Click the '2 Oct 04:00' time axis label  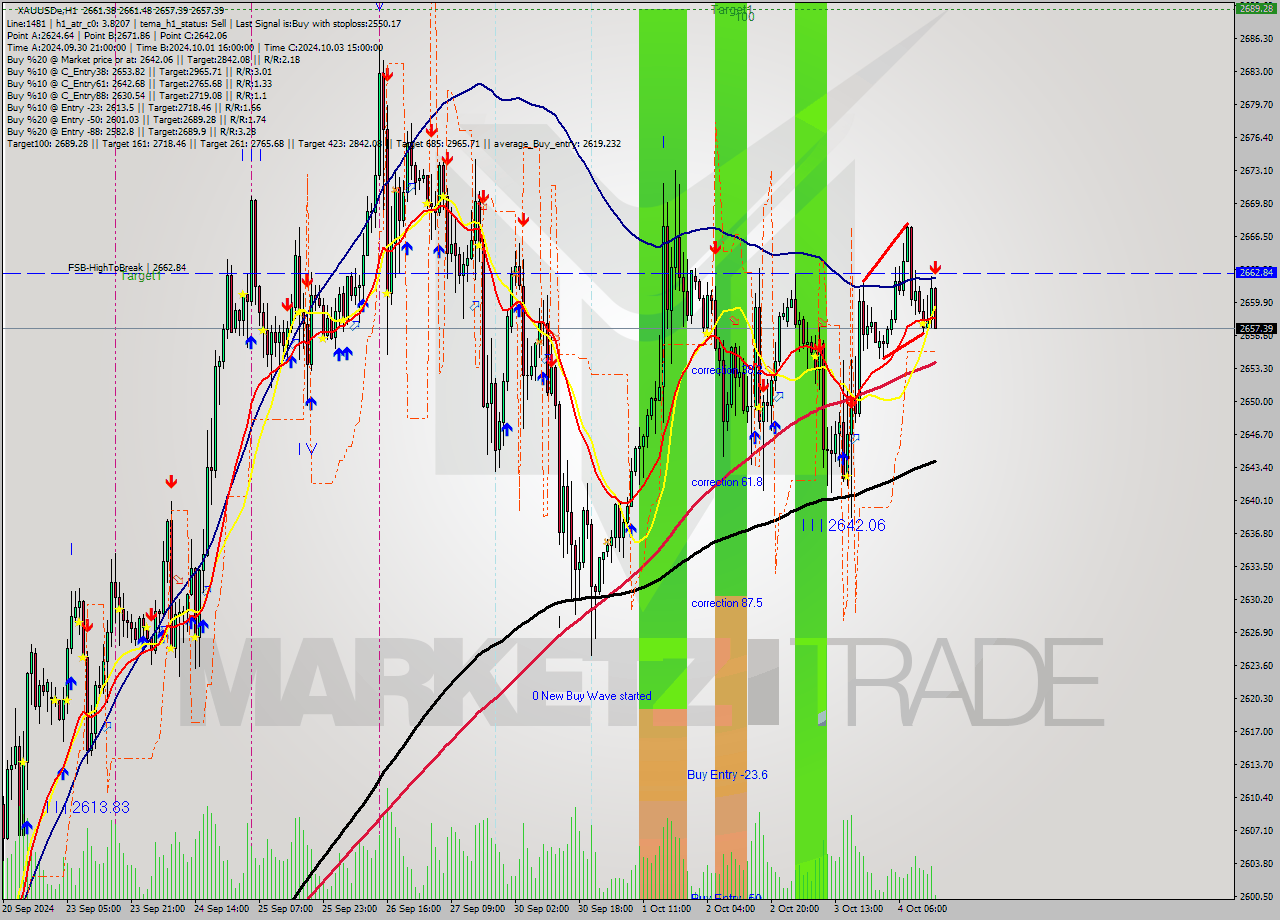731,909
